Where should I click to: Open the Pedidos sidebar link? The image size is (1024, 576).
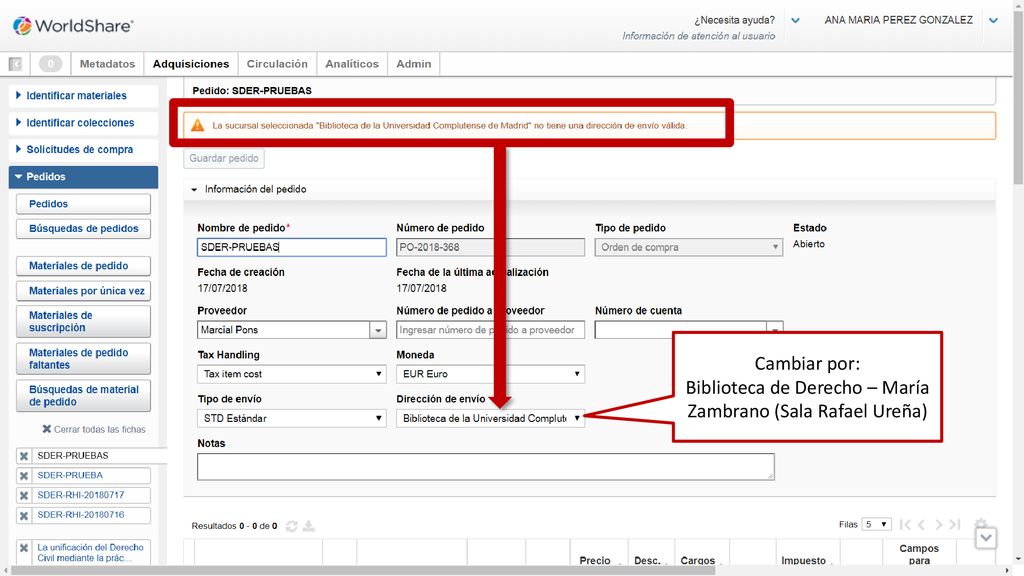(83, 204)
